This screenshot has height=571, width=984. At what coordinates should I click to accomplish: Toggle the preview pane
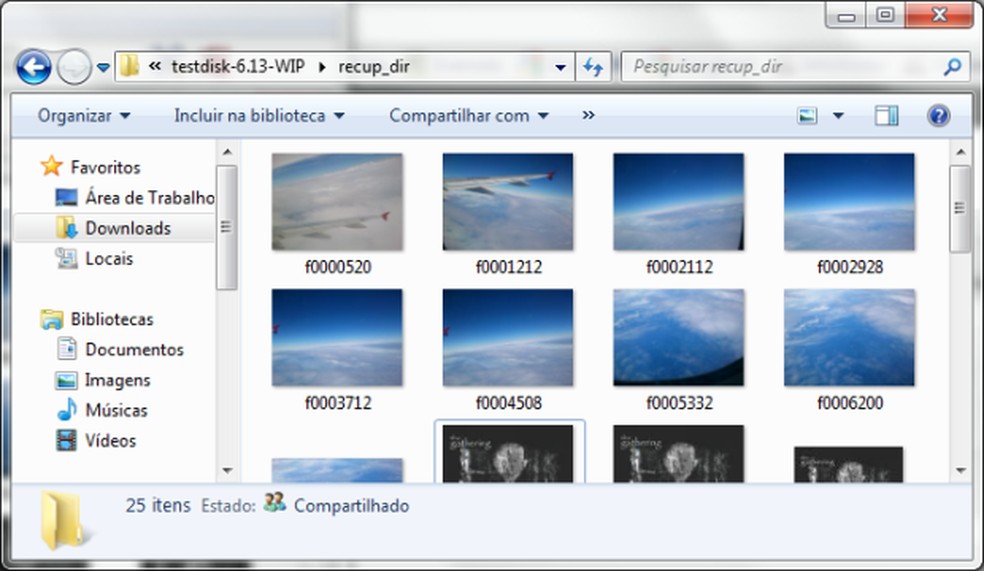click(886, 115)
